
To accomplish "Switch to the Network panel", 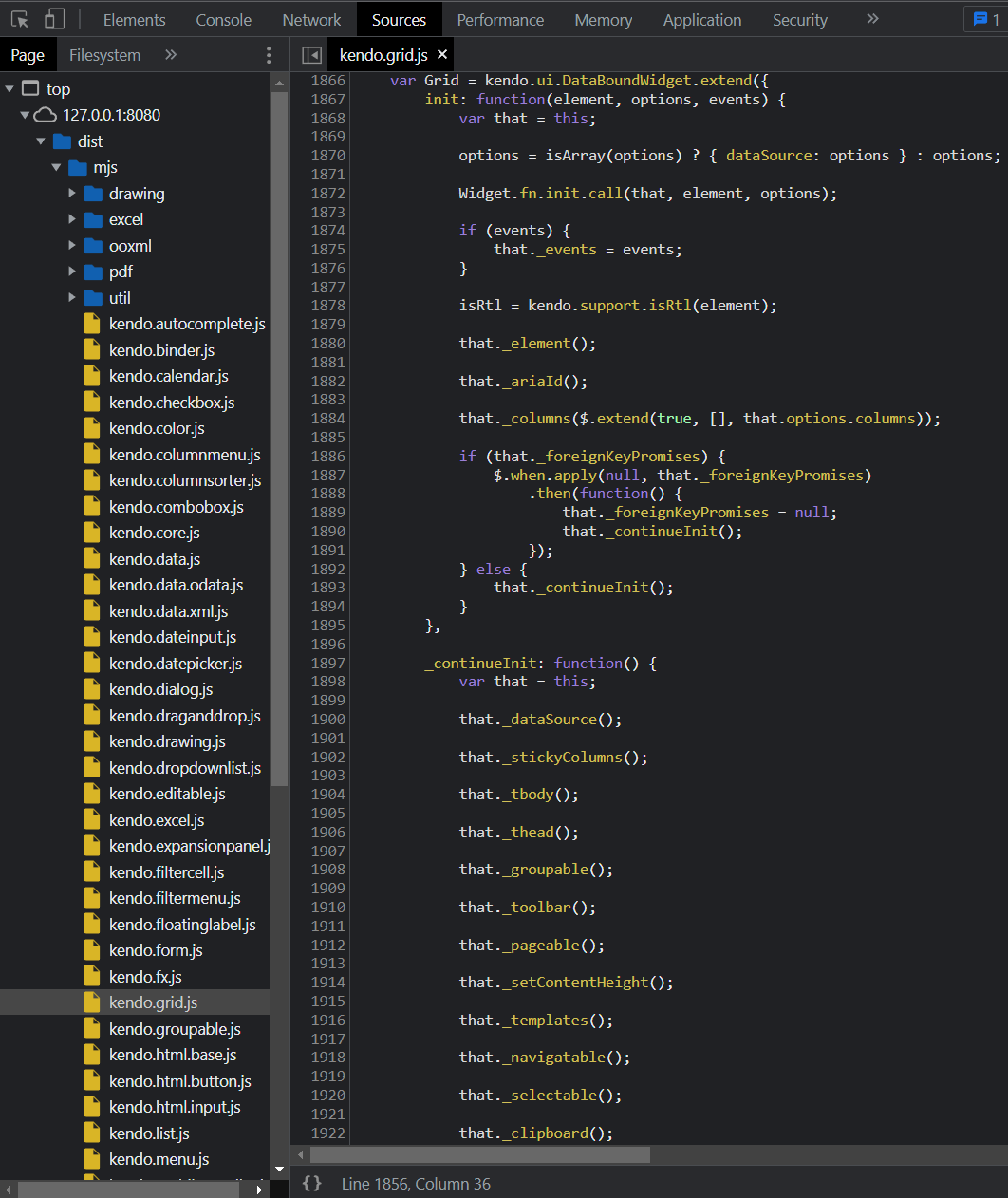I will 311,18.
